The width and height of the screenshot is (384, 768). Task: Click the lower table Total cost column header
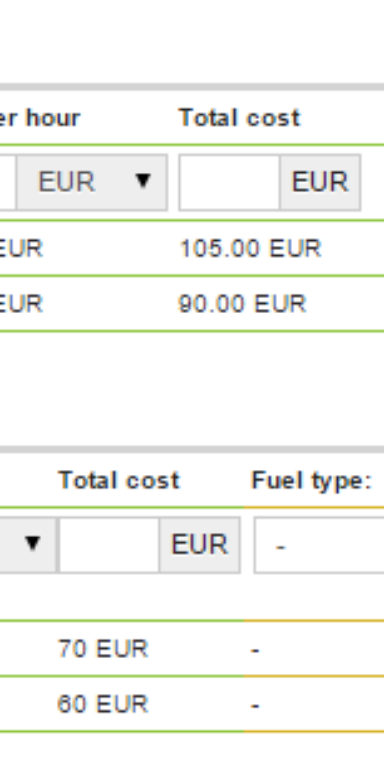119,480
